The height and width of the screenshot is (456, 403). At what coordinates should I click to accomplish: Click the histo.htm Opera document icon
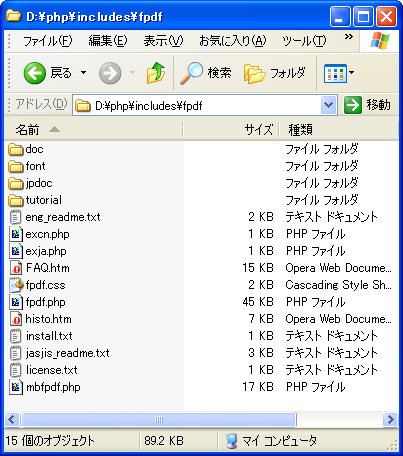point(16,319)
